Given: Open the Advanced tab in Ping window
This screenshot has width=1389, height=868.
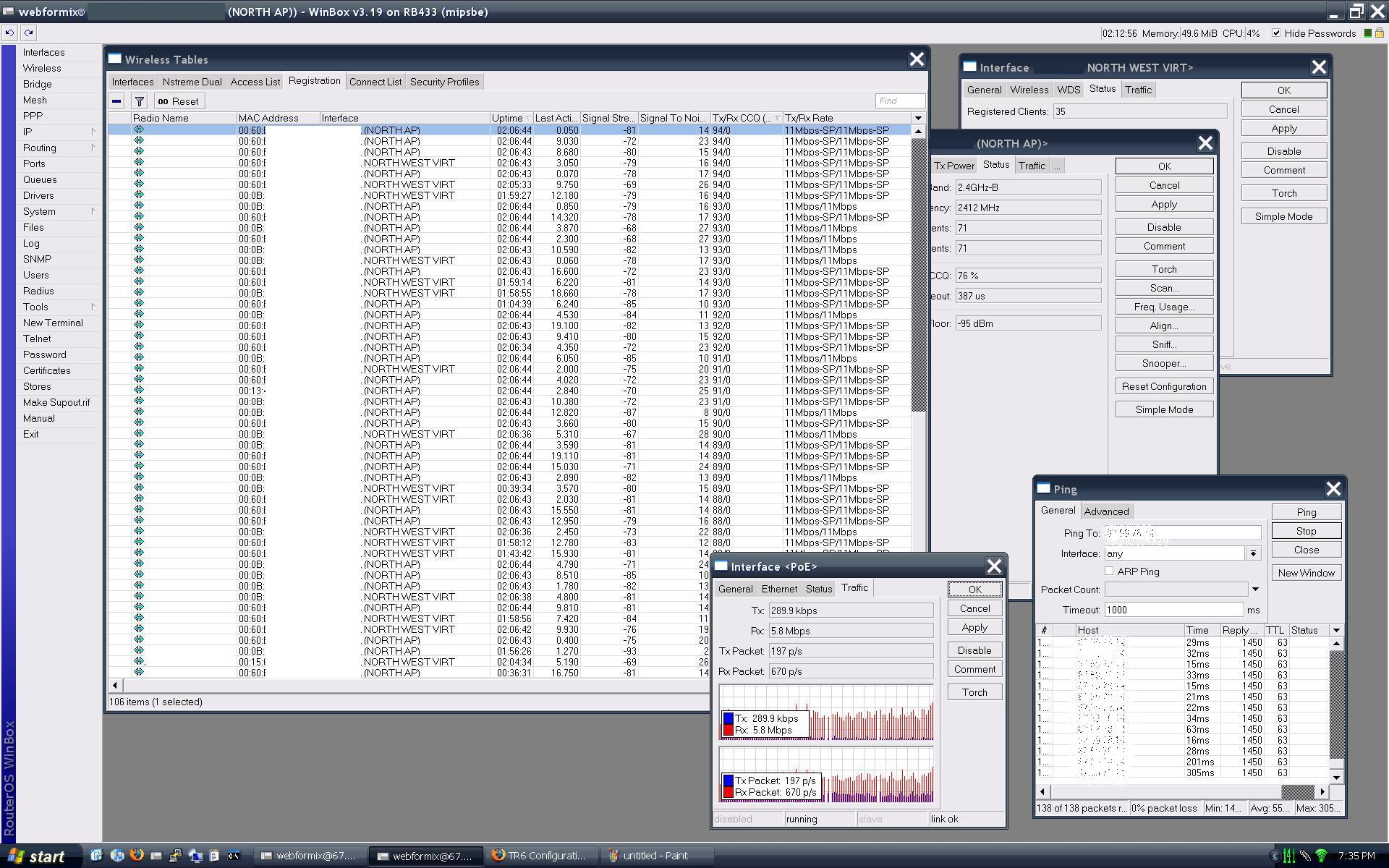Looking at the screenshot, I should 1105,511.
